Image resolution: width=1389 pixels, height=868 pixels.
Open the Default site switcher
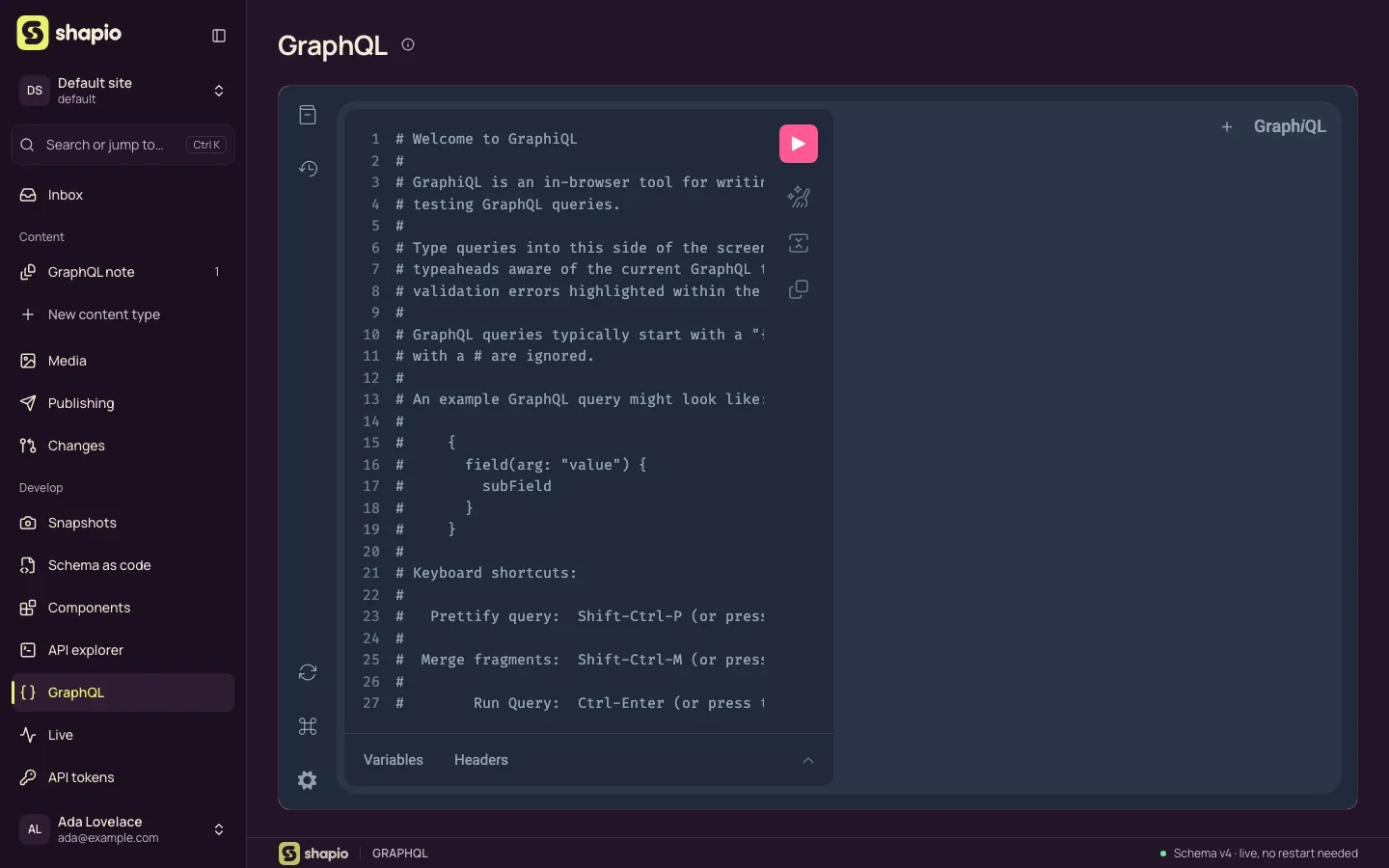point(123,91)
